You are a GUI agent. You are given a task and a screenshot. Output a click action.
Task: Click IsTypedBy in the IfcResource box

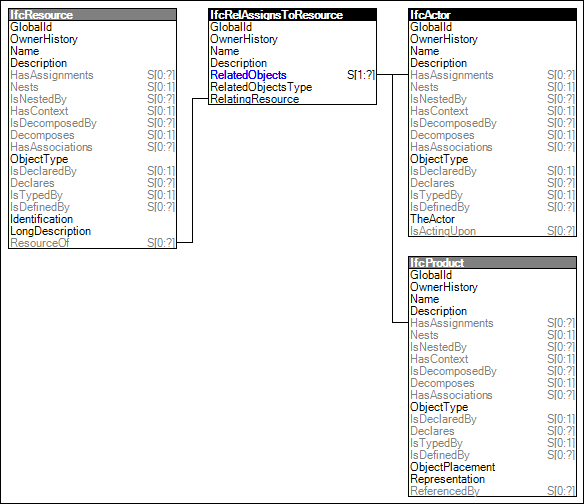point(36,195)
